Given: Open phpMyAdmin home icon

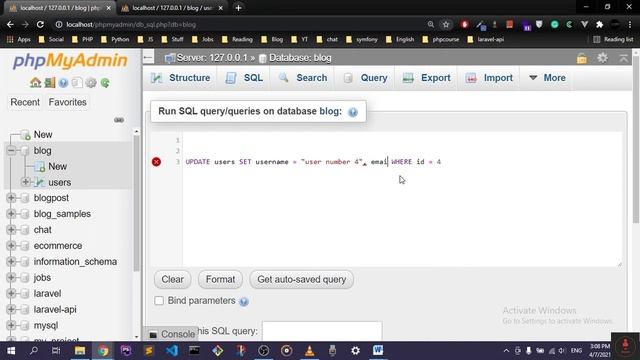Looking at the screenshot, I should [36, 83].
